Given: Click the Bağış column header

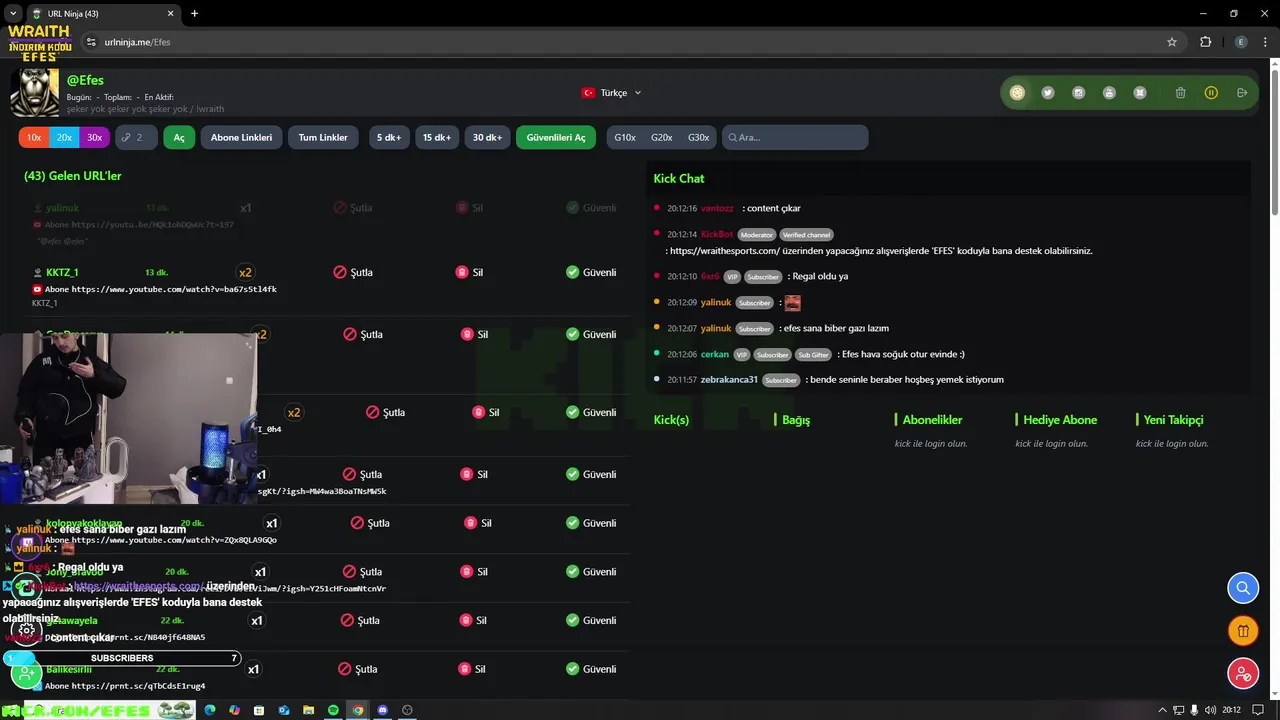Looking at the screenshot, I should tap(796, 420).
